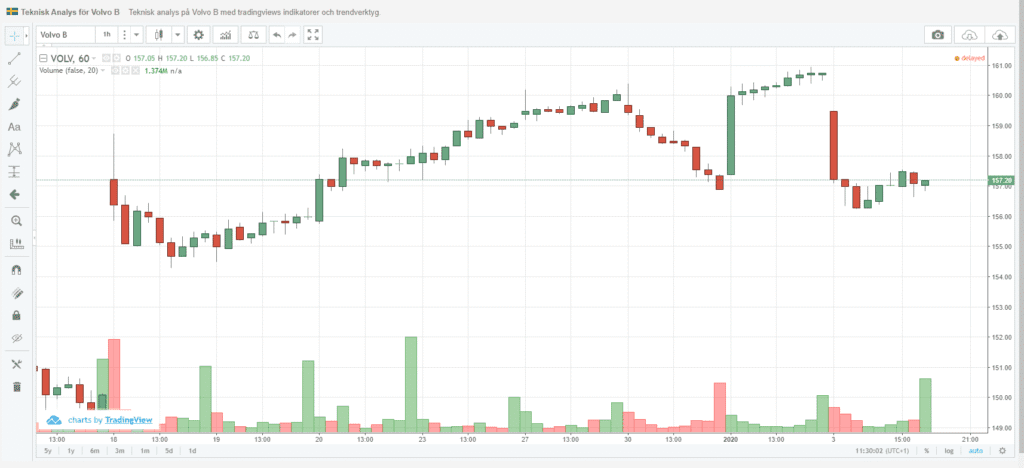The width and height of the screenshot is (1024, 468).
Task: Toggle lock all drawing tools
Action: pyautogui.click(x=15, y=315)
